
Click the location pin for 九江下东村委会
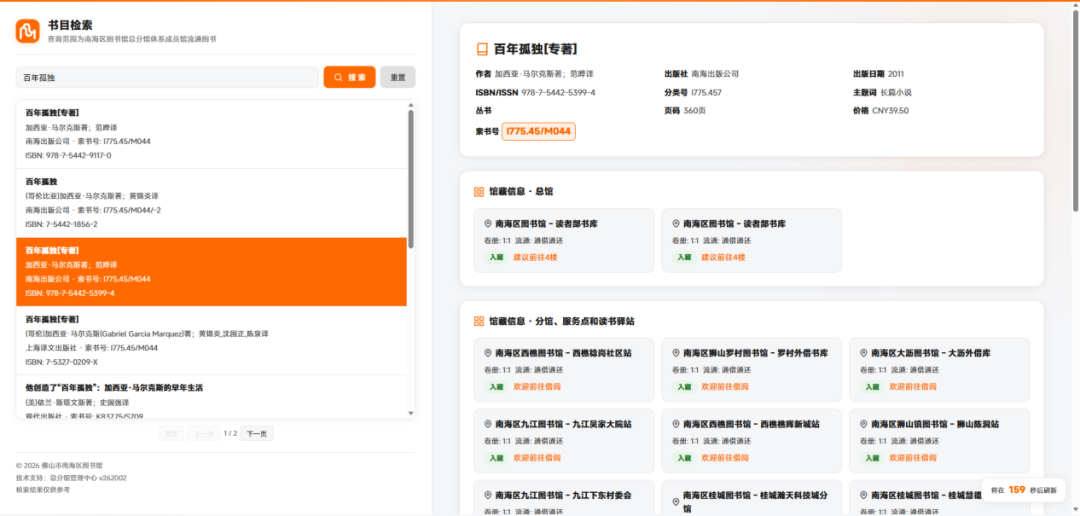pos(488,495)
